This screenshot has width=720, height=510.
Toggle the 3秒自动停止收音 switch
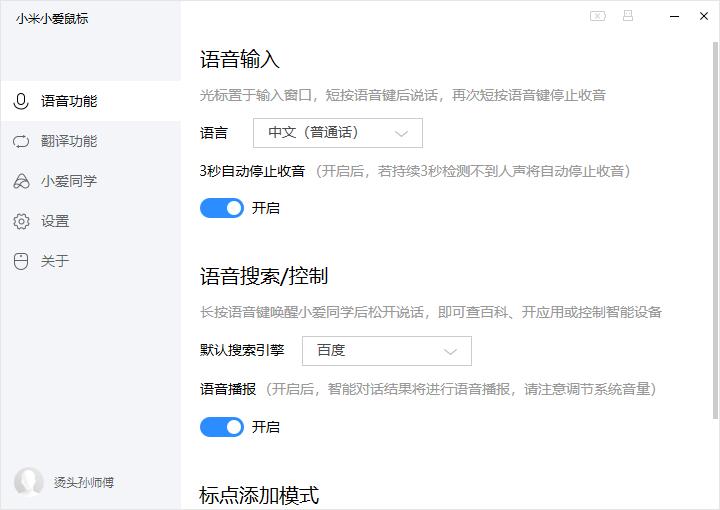(222, 208)
